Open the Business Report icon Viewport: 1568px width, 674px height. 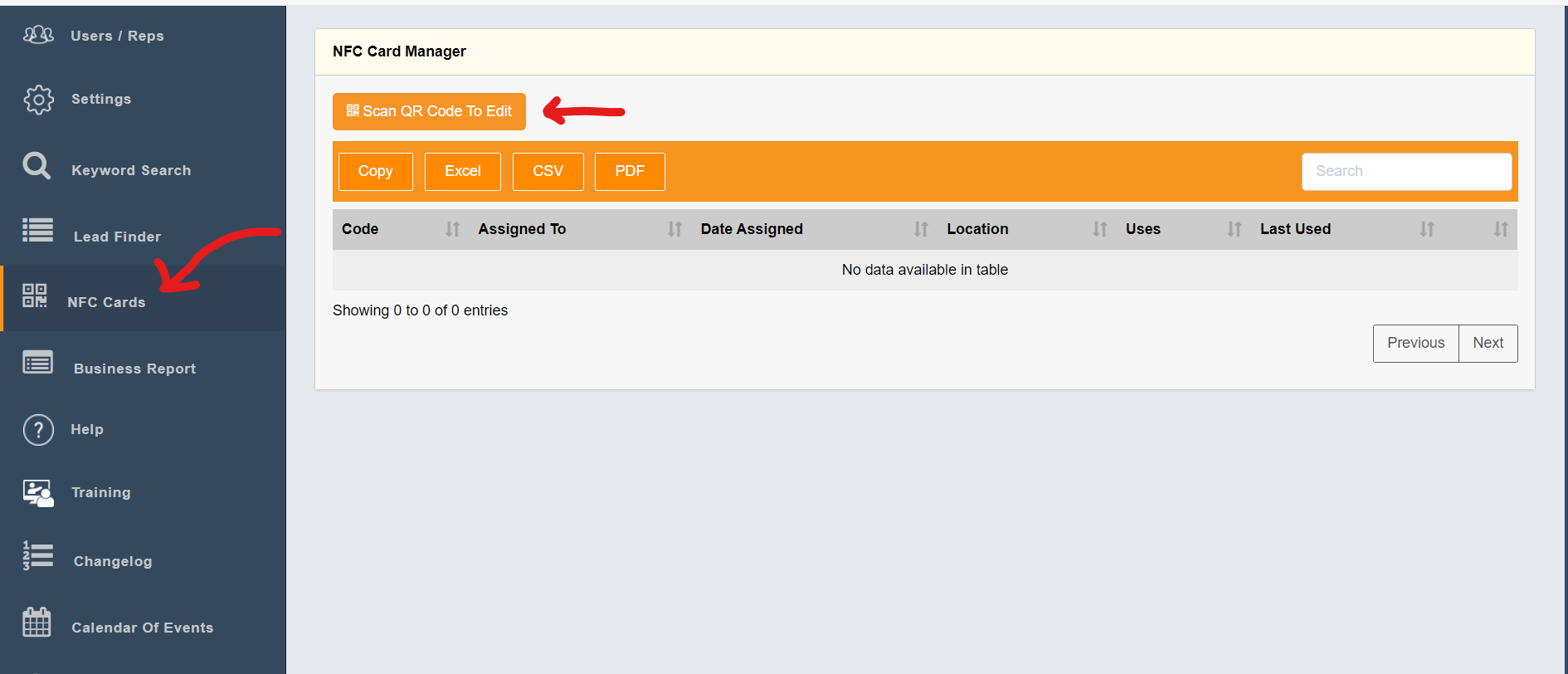click(37, 363)
